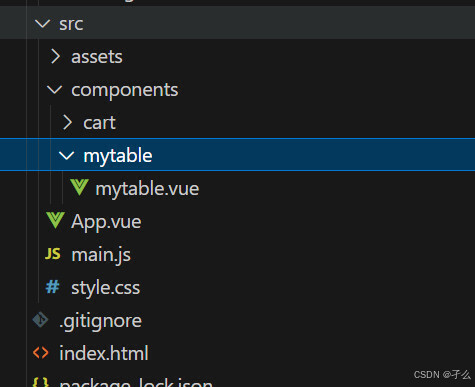Collapse the mytable folder chevron
Viewport: 475px width, 387px height.
click(66, 155)
